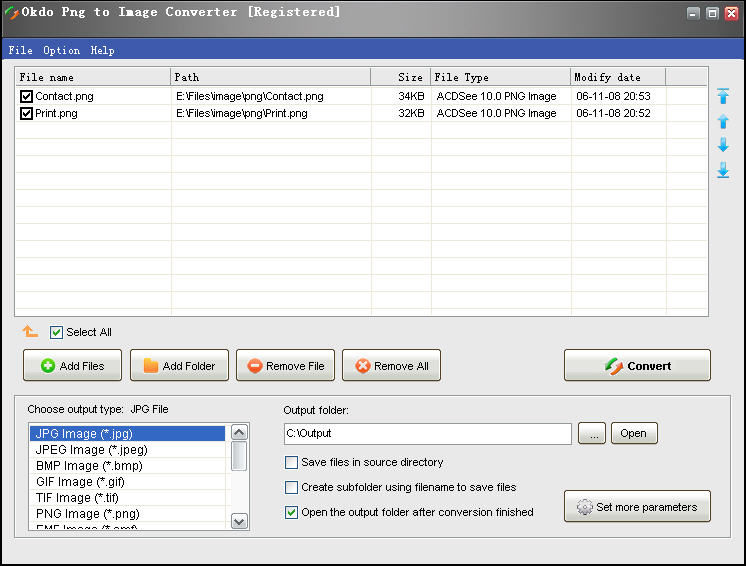
Task: Enable Create subfolder using filename option
Action: point(291,488)
